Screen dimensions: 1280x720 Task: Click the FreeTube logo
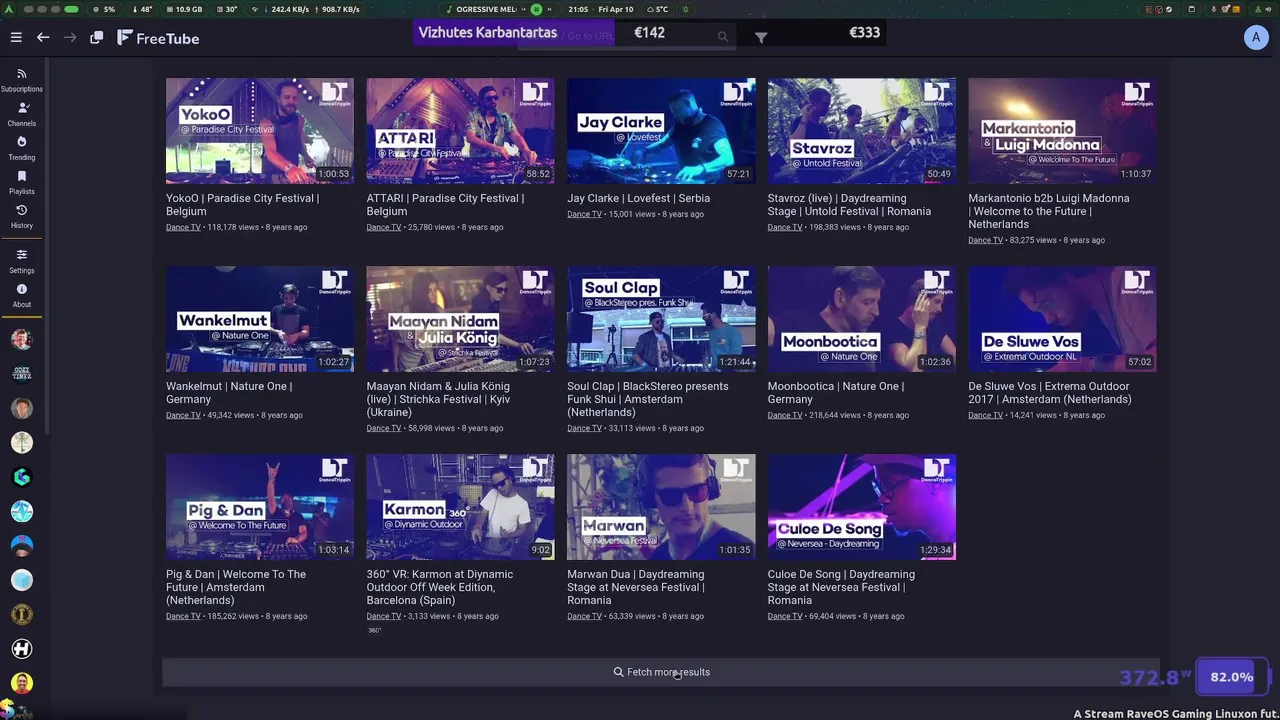[x=158, y=38]
